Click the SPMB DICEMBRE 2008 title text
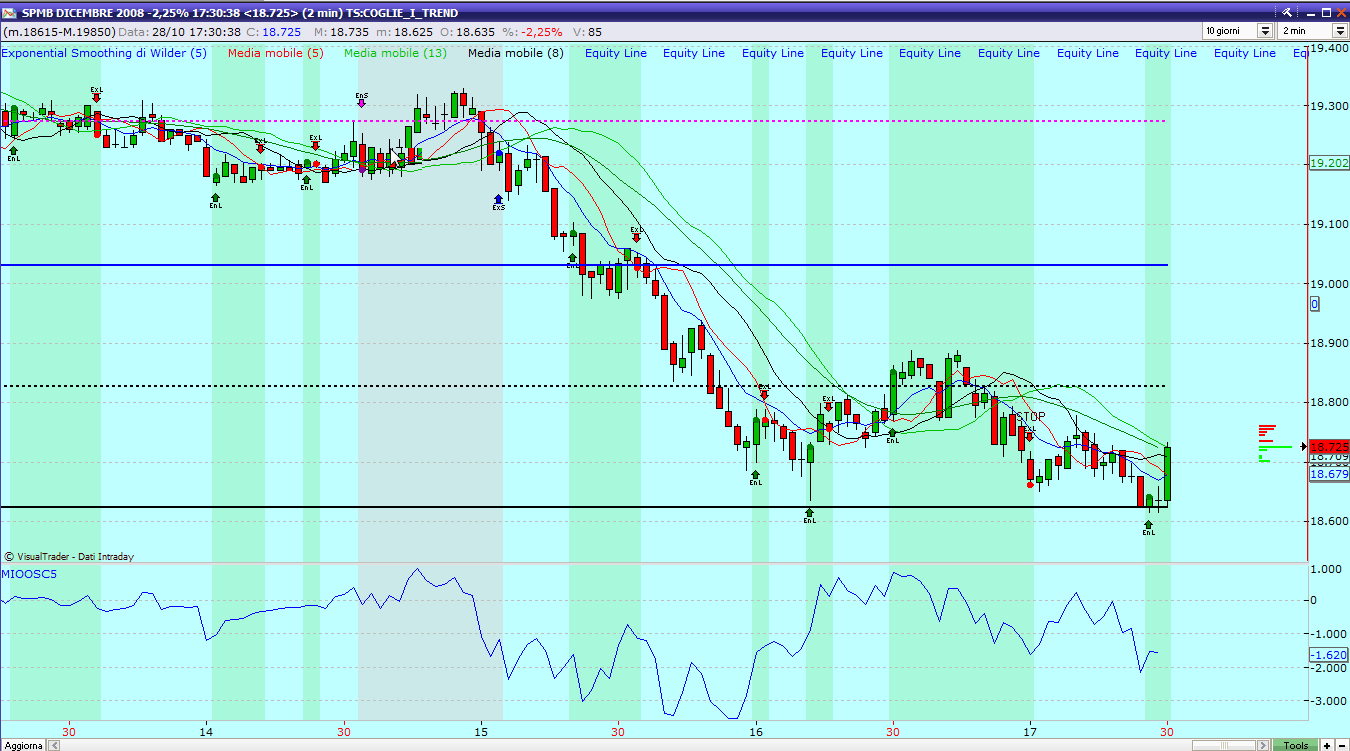1350x751 pixels. pyautogui.click(x=82, y=13)
